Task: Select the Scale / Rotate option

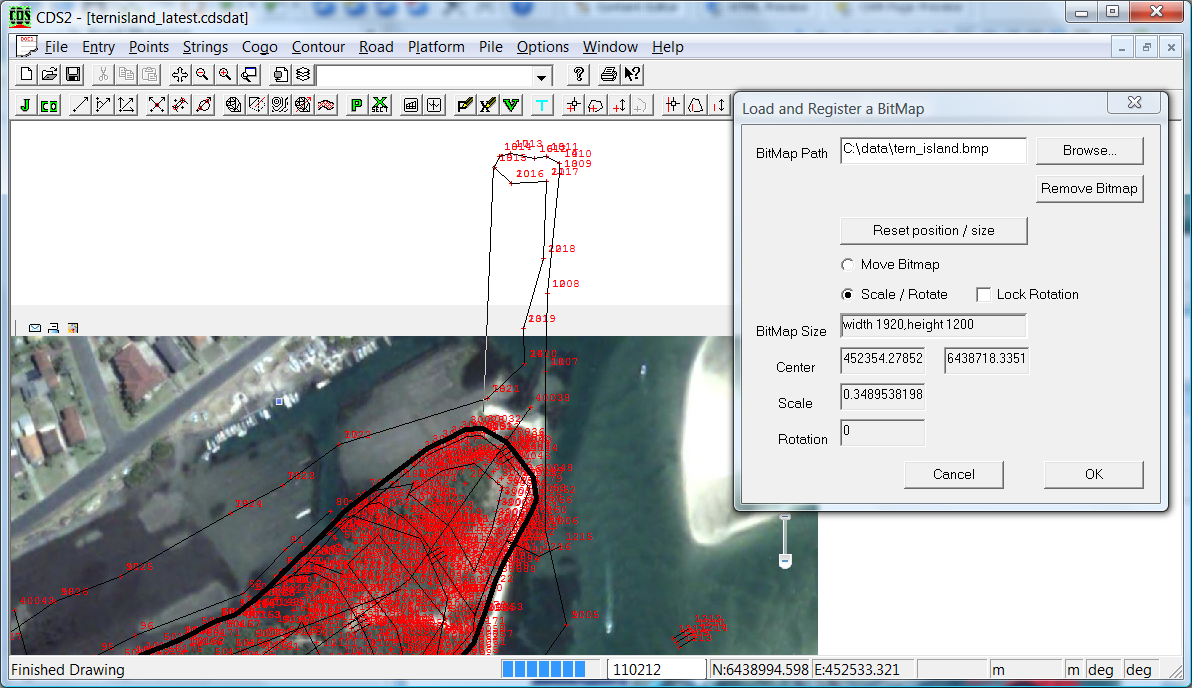Action: (848, 295)
